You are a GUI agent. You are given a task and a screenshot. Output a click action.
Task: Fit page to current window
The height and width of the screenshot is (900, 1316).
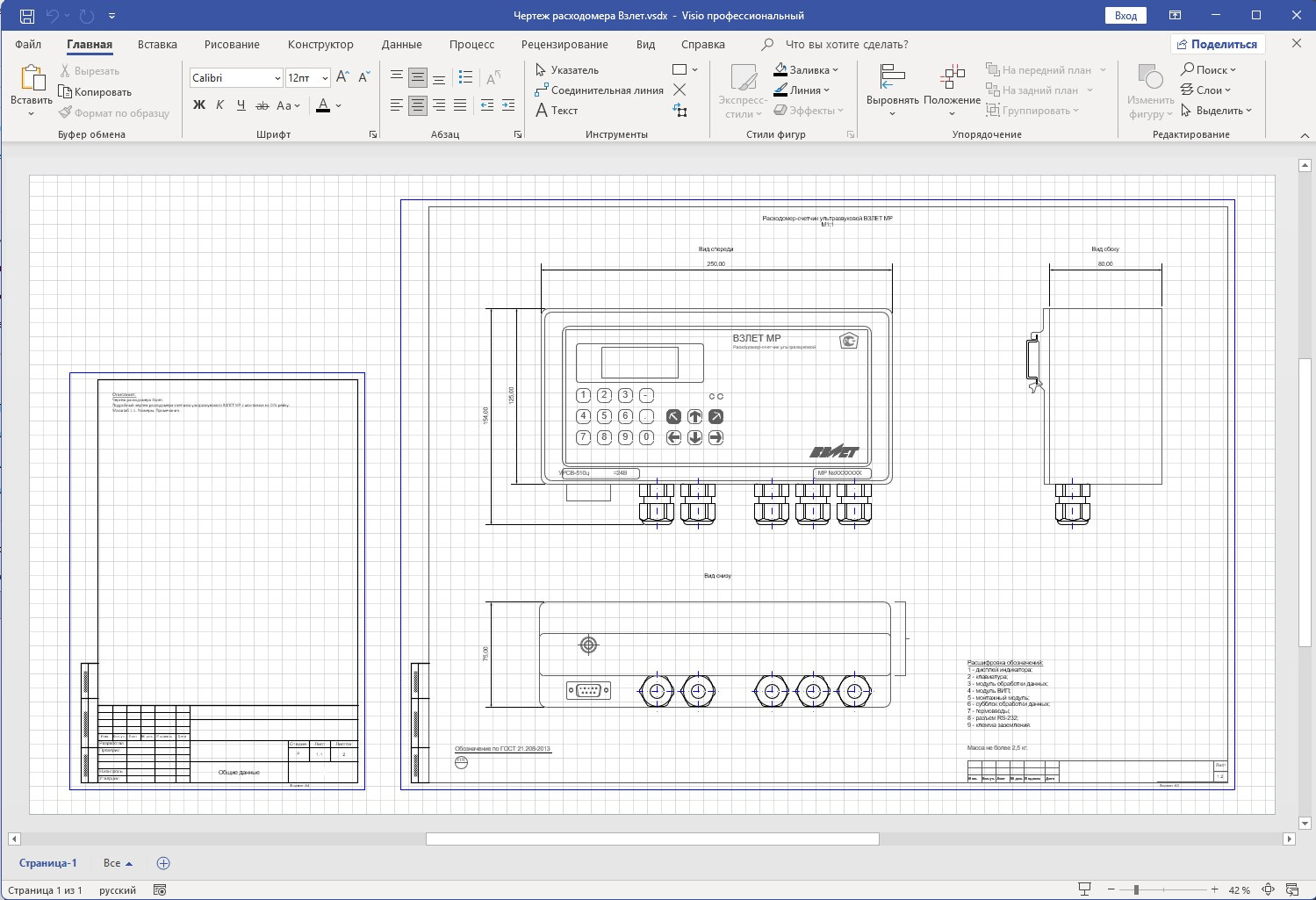click(1269, 889)
